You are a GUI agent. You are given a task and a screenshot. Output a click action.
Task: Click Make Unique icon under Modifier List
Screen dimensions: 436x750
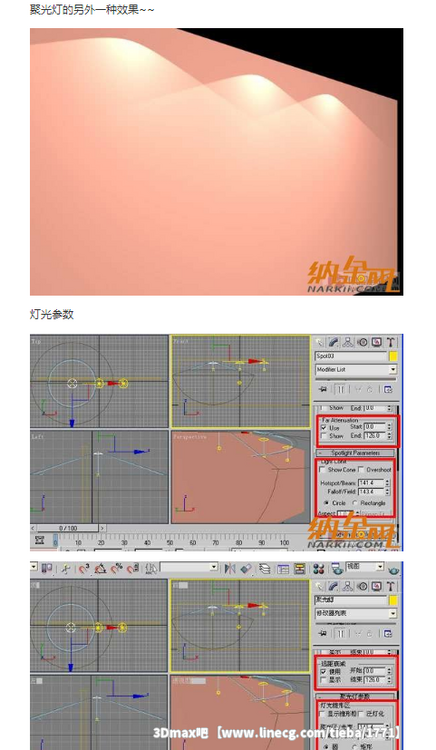coord(358,389)
